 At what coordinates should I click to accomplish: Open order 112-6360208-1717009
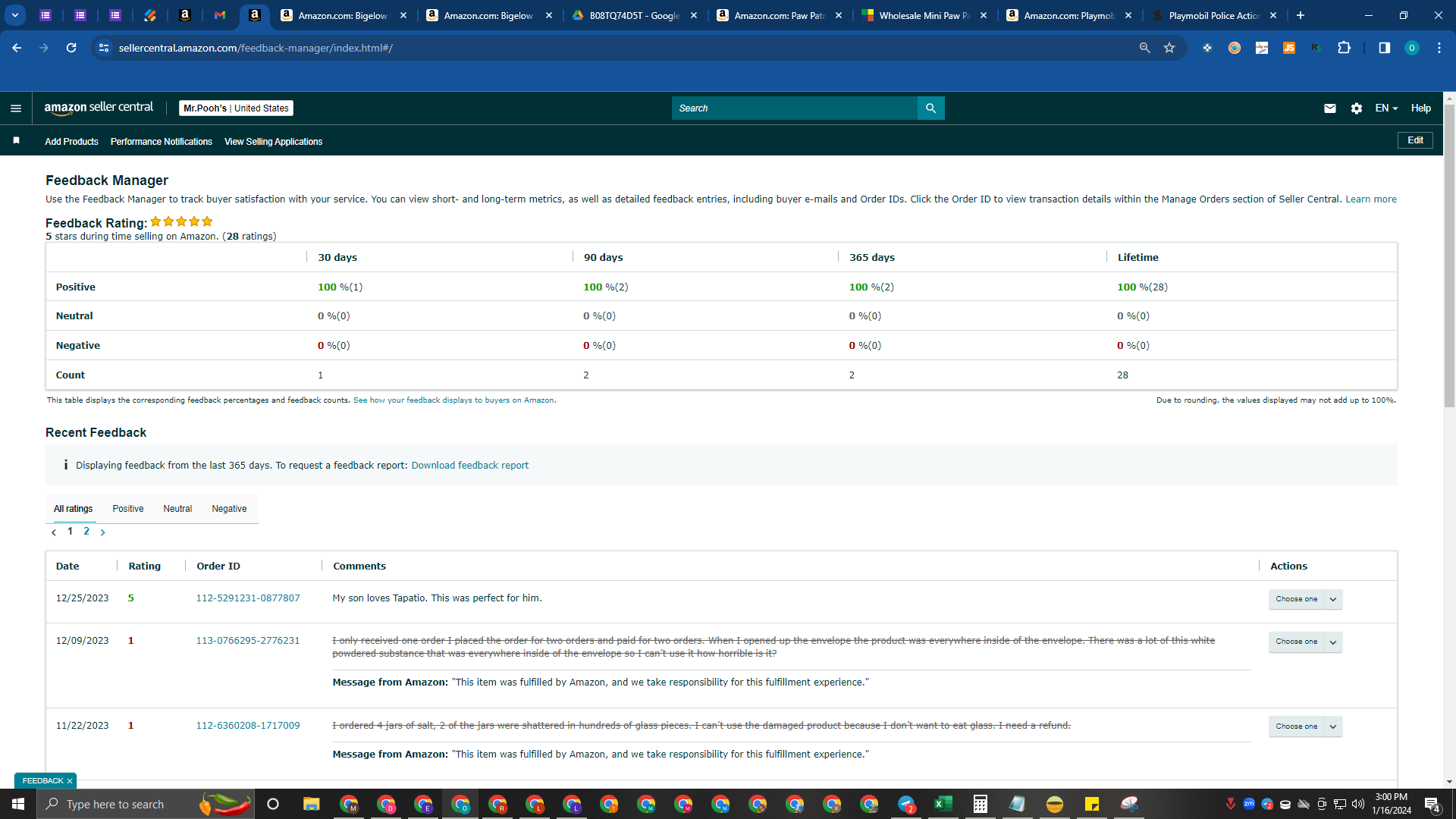point(248,726)
